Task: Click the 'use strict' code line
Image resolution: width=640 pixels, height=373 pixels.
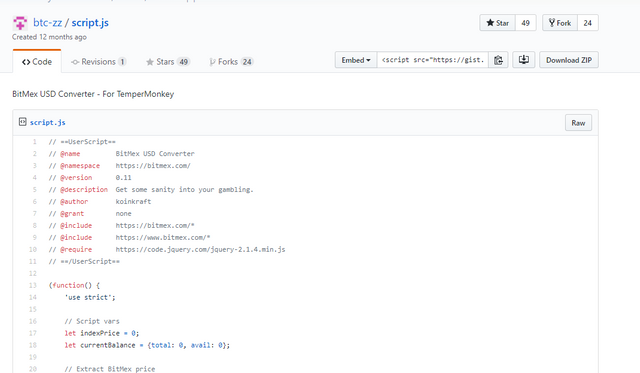Action: click(90, 297)
